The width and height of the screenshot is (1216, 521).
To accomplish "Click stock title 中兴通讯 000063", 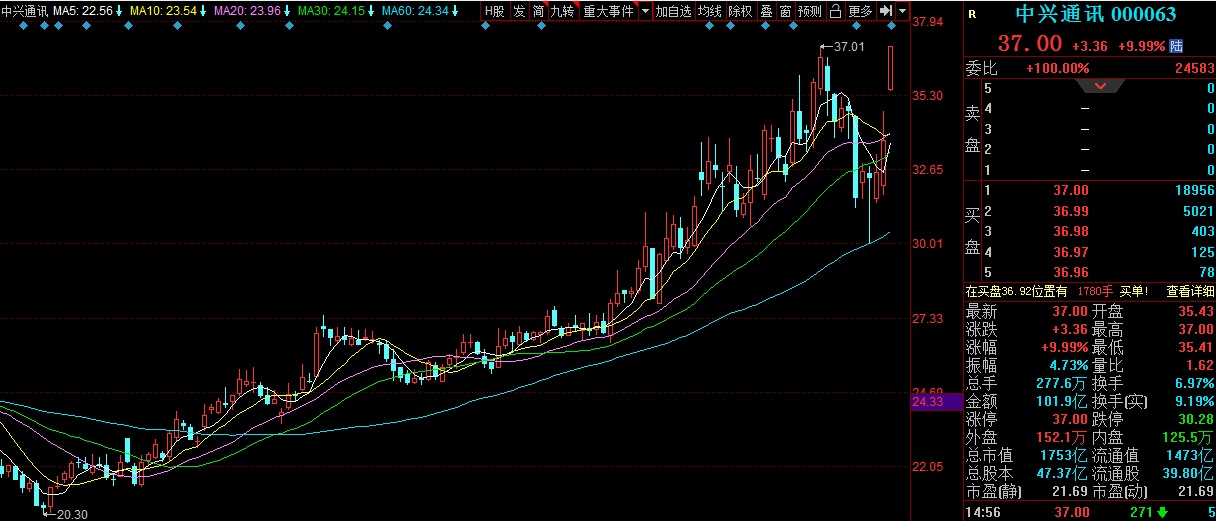I will [x=1095, y=15].
